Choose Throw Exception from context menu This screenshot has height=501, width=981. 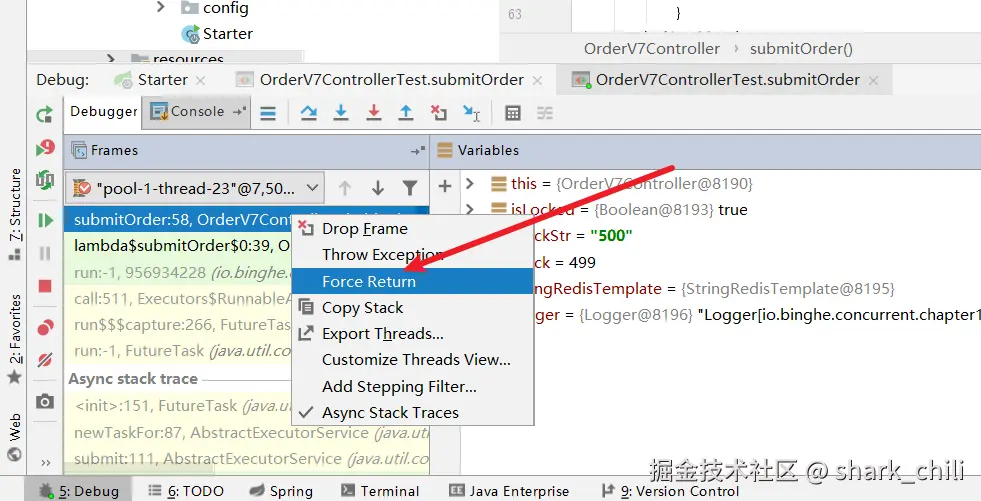pyautogui.click(x=413, y=255)
